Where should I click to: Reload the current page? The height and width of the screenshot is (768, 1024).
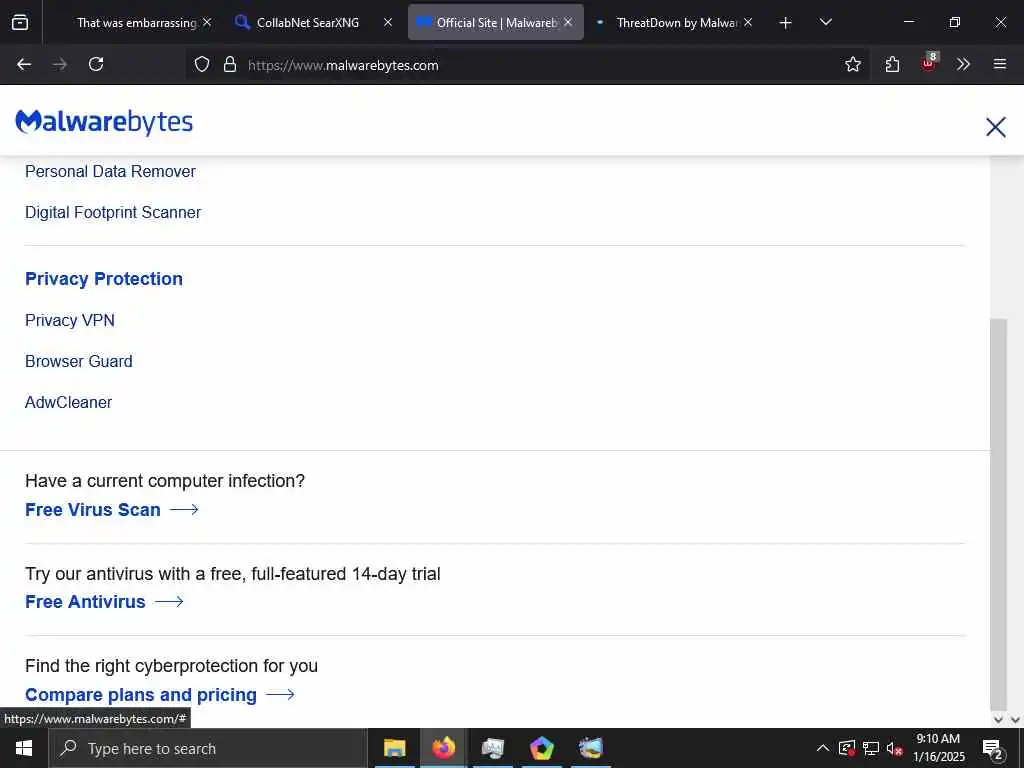tap(96, 64)
